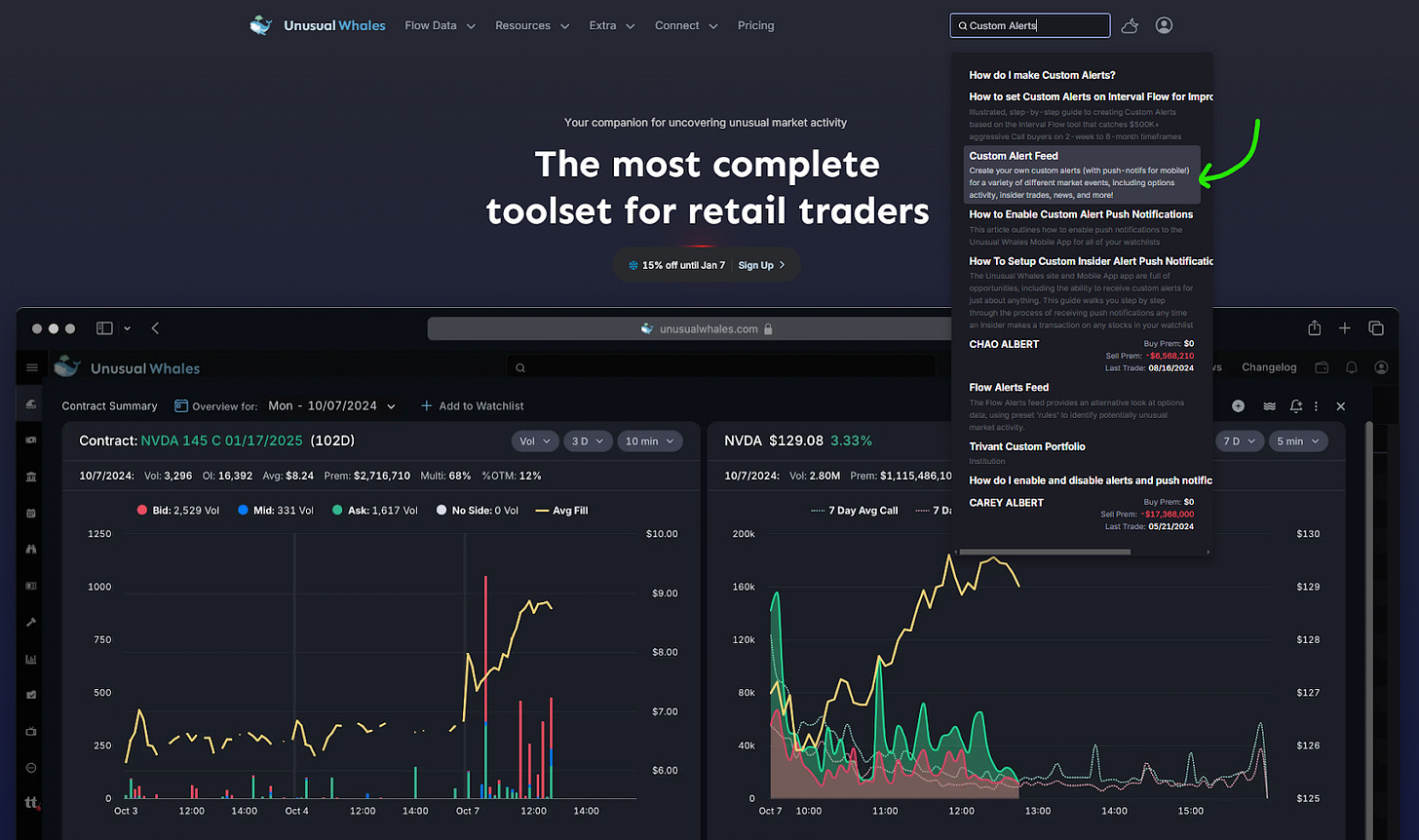Open the TV icon in left sidebar

31,731
